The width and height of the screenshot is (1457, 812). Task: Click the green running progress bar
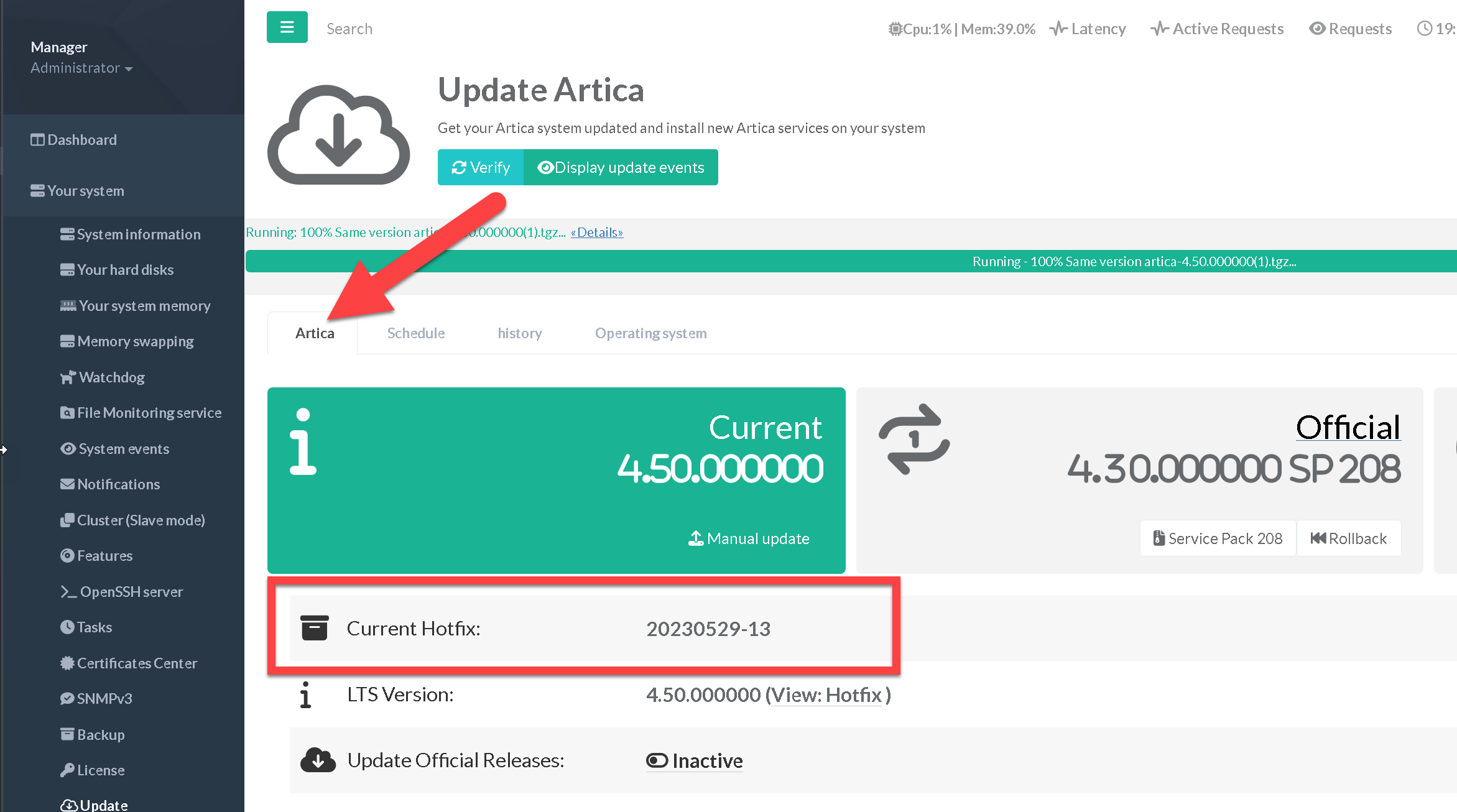(x=851, y=261)
